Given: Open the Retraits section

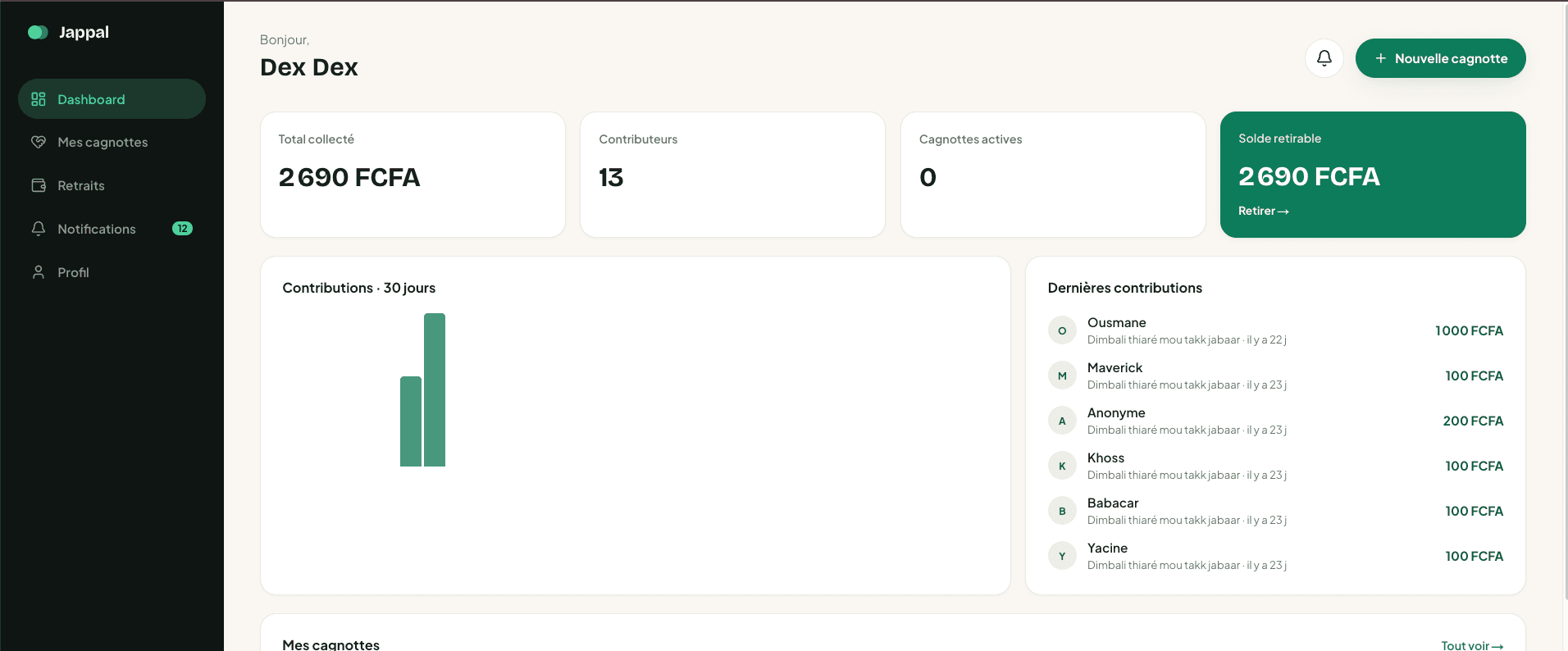Looking at the screenshot, I should coord(112,185).
